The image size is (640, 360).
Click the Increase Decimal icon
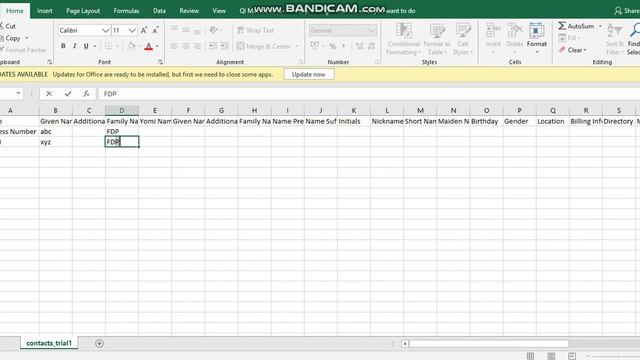[x=359, y=46]
